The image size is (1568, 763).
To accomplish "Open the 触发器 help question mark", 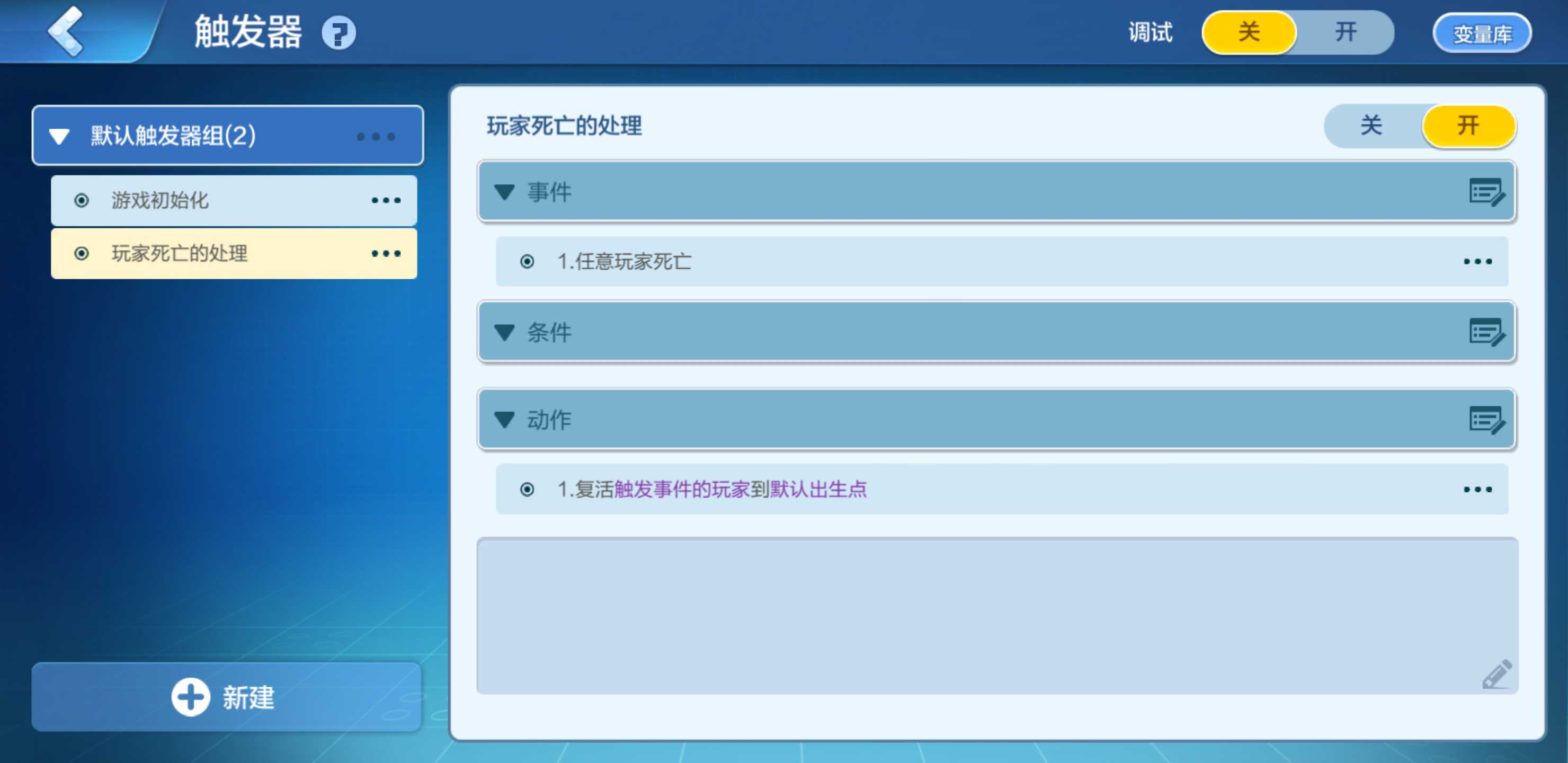I will click(x=338, y=33).
